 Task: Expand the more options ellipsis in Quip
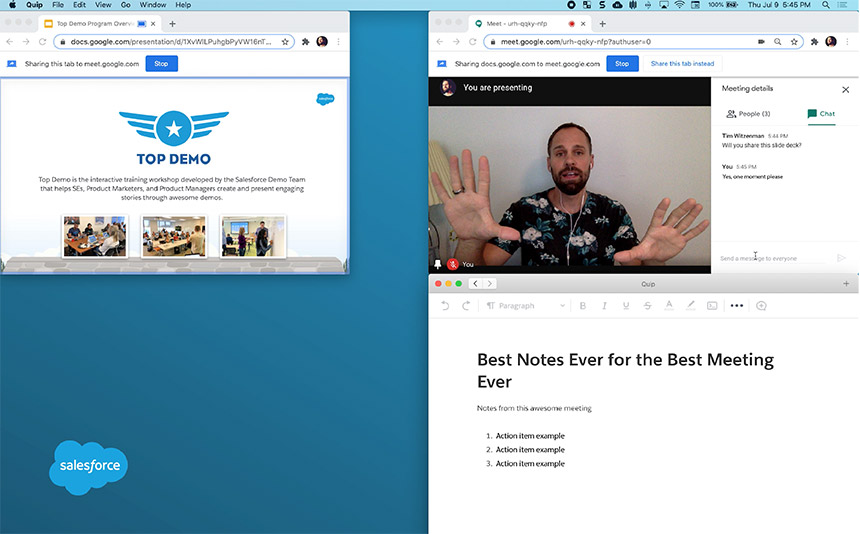[737, 306]
